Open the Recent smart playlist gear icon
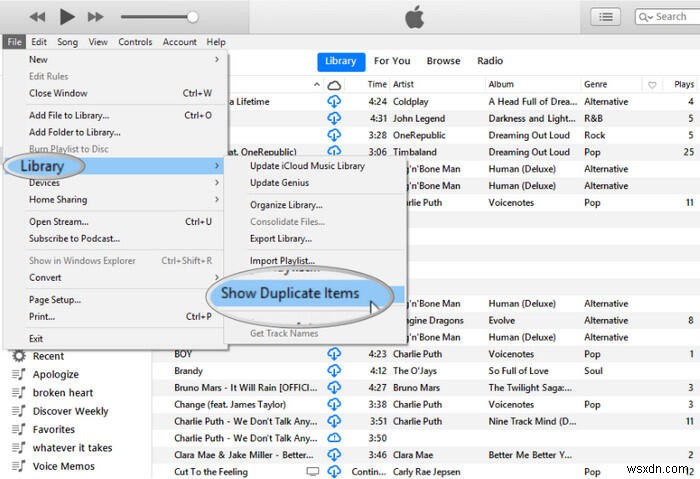 coord(19,356)
